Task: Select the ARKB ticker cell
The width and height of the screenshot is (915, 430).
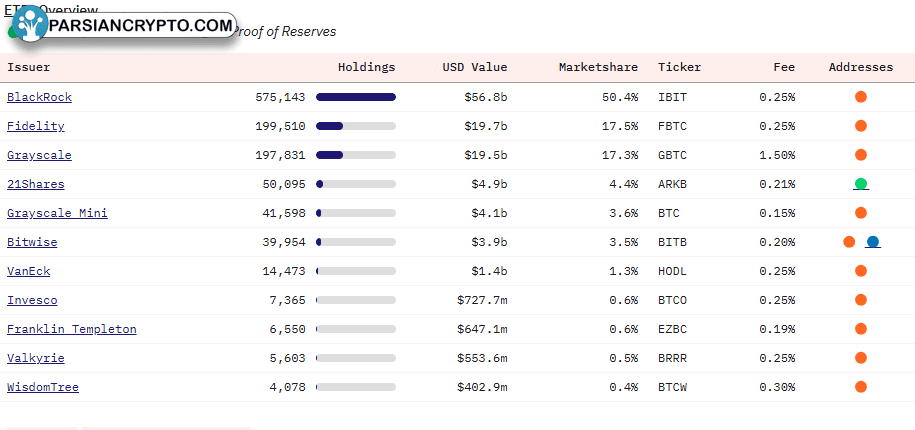Action: (672, 184)
